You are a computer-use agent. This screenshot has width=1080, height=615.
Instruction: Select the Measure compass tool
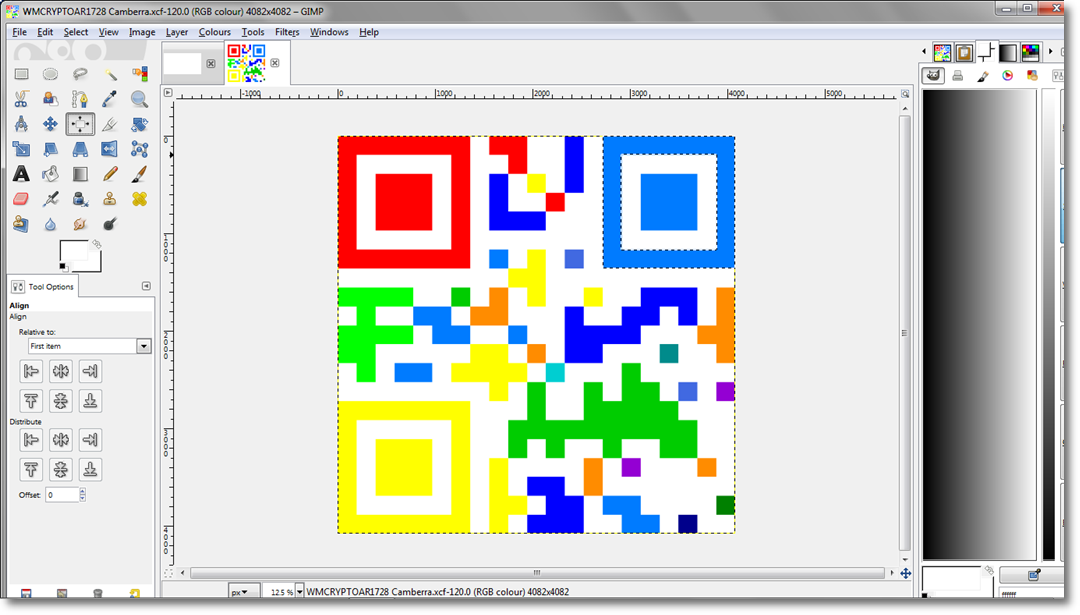click(x=21, y=124)
